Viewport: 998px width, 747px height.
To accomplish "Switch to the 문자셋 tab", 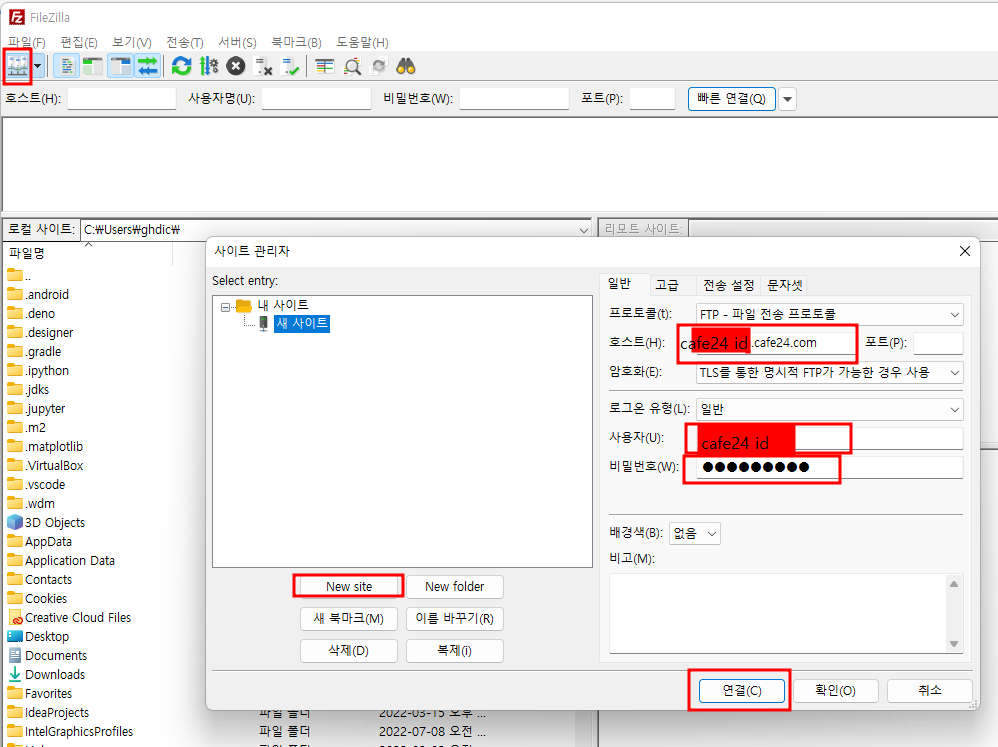I will (784, 285).
